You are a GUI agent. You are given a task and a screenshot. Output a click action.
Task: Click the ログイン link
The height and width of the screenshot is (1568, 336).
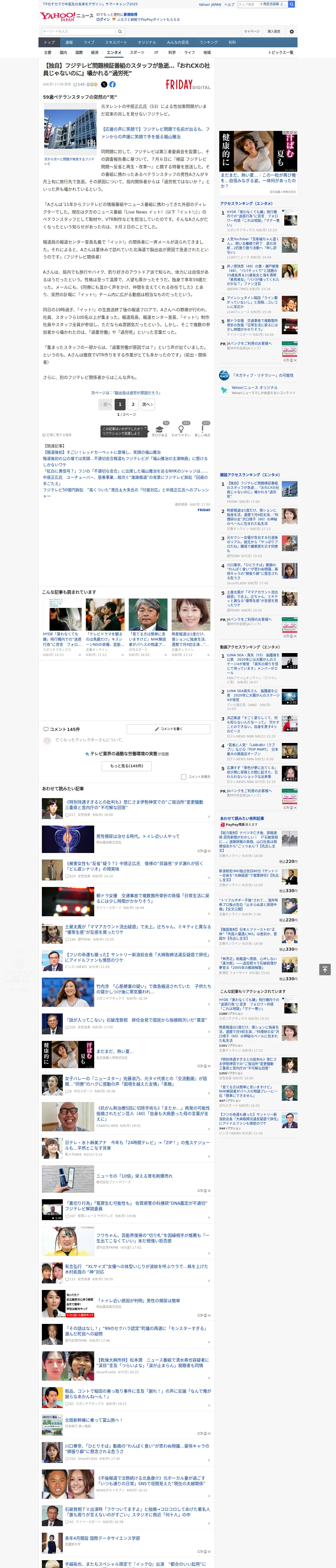pos(103,20)
